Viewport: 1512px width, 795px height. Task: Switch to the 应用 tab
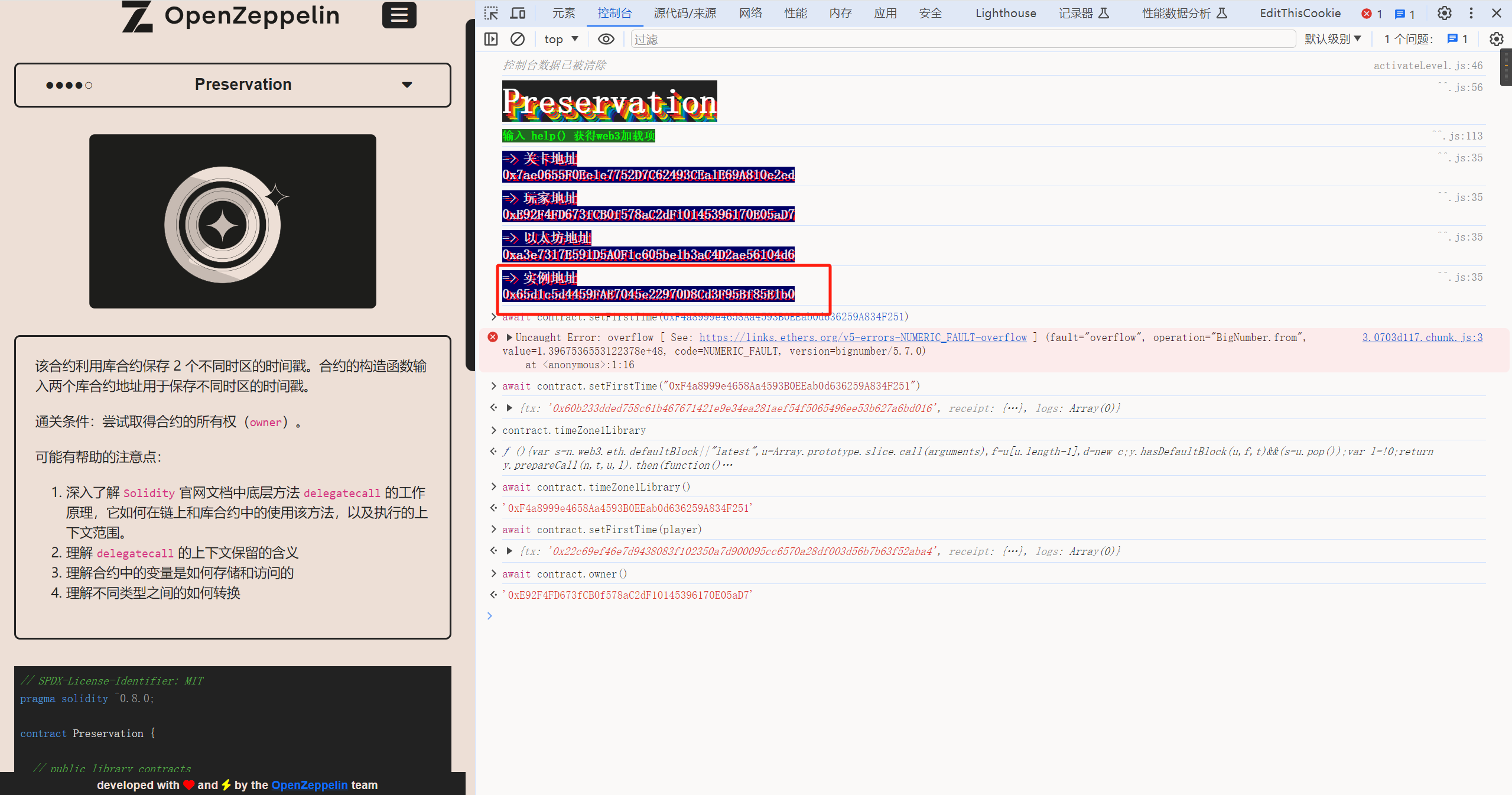click(x=885, y=13)
